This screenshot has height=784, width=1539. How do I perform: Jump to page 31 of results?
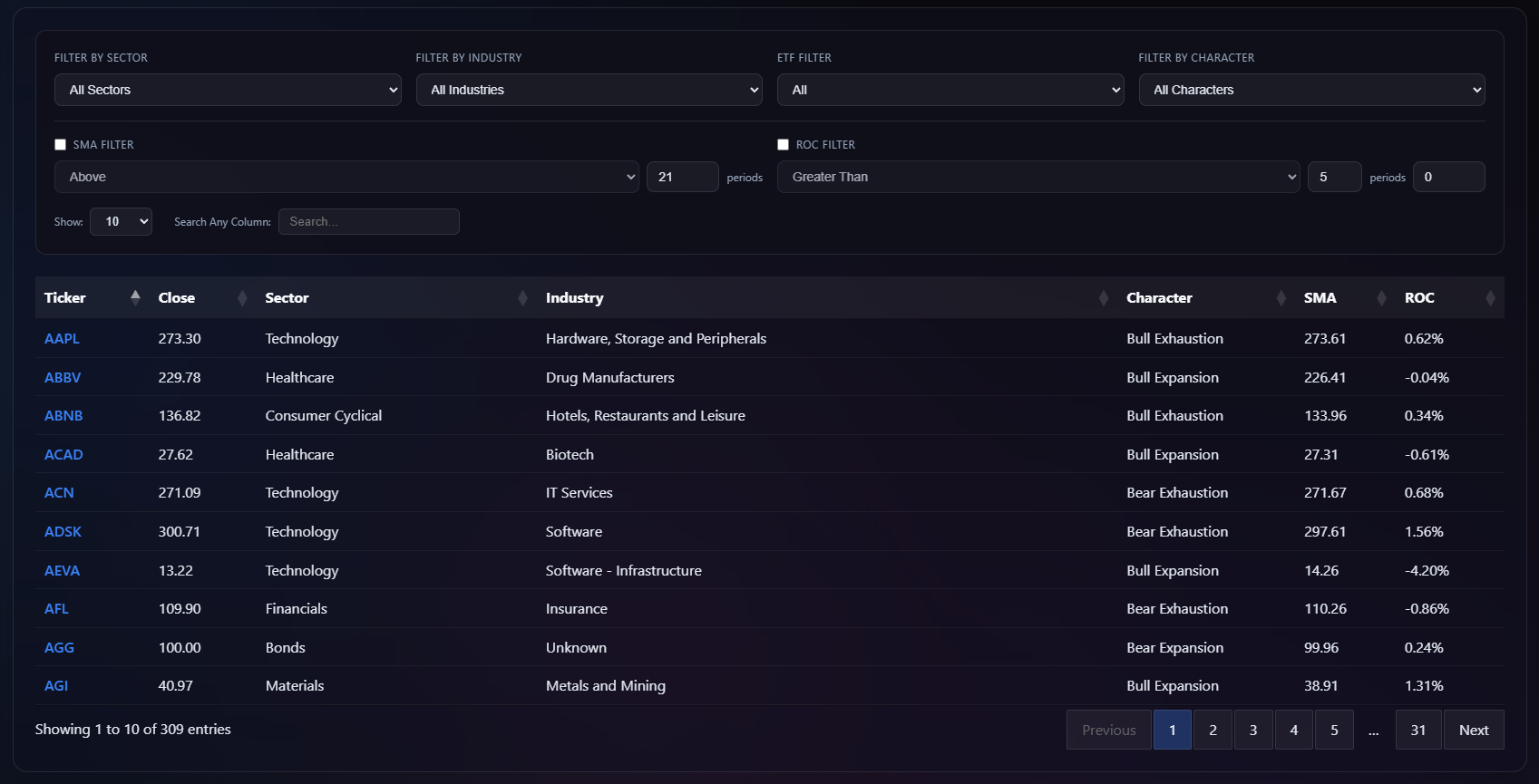[1418, 730]
